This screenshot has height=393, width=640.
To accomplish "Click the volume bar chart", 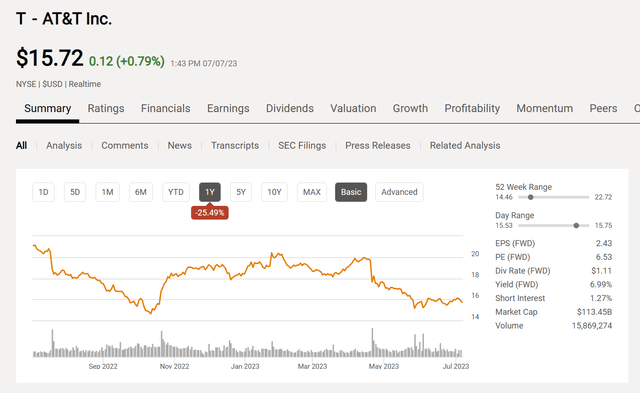I will [x=248, y=343].
